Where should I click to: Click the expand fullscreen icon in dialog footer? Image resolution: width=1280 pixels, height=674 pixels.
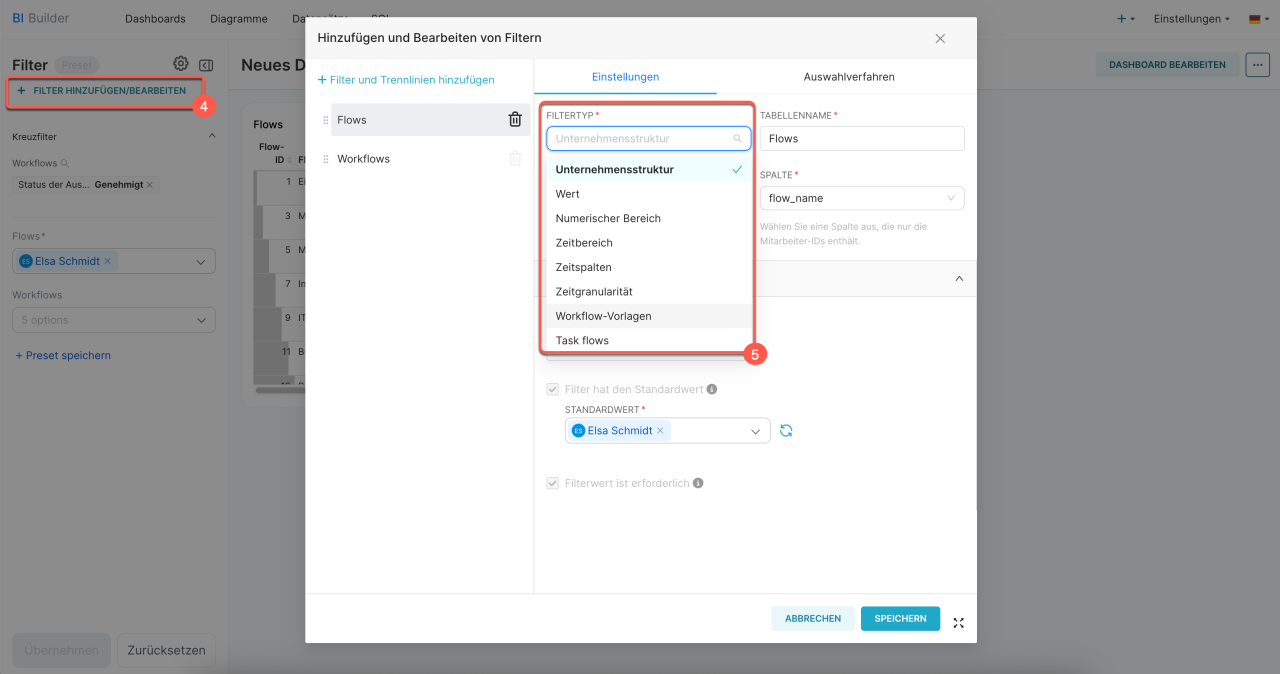point(959,623)
